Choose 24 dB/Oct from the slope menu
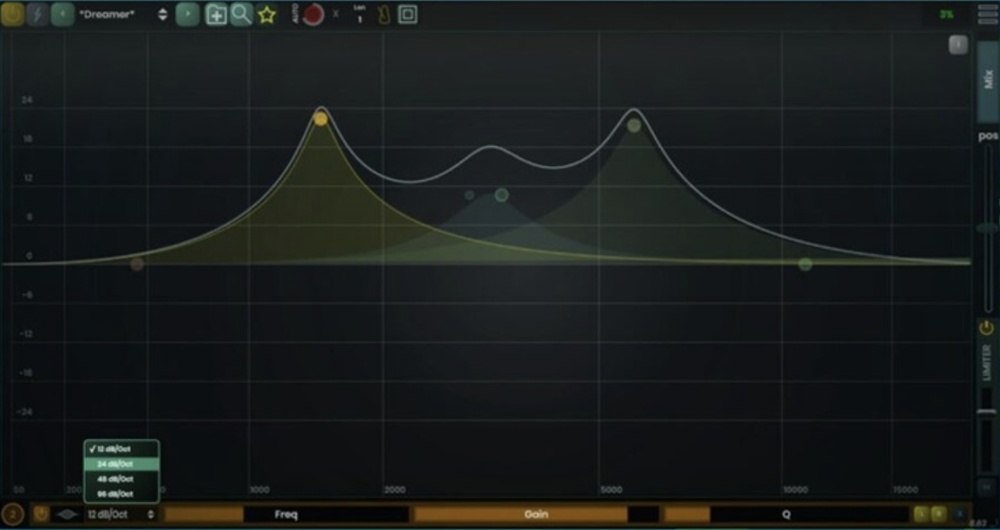Viewport: 1000px width, 530px height. pyautogui.click(x=121, y=464)
